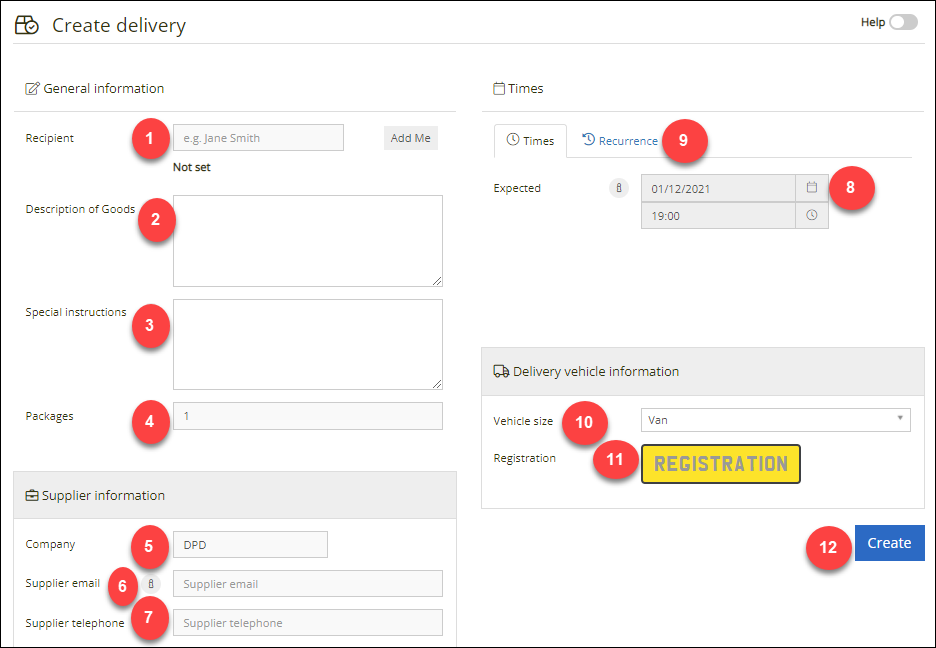Click into Description of Goods textarea
The width and height of the screenshot is (936, 648).
pos(308,241)
